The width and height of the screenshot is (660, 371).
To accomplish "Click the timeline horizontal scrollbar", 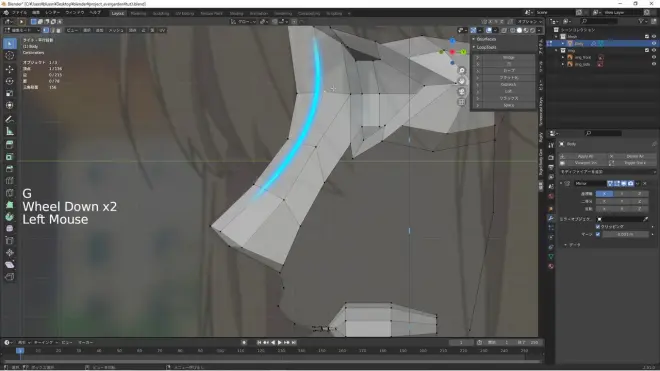I will click(271, 361).
